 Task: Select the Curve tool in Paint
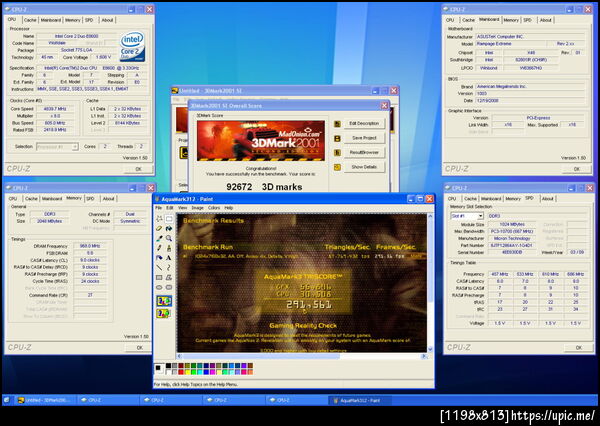[x=169, y=268]
